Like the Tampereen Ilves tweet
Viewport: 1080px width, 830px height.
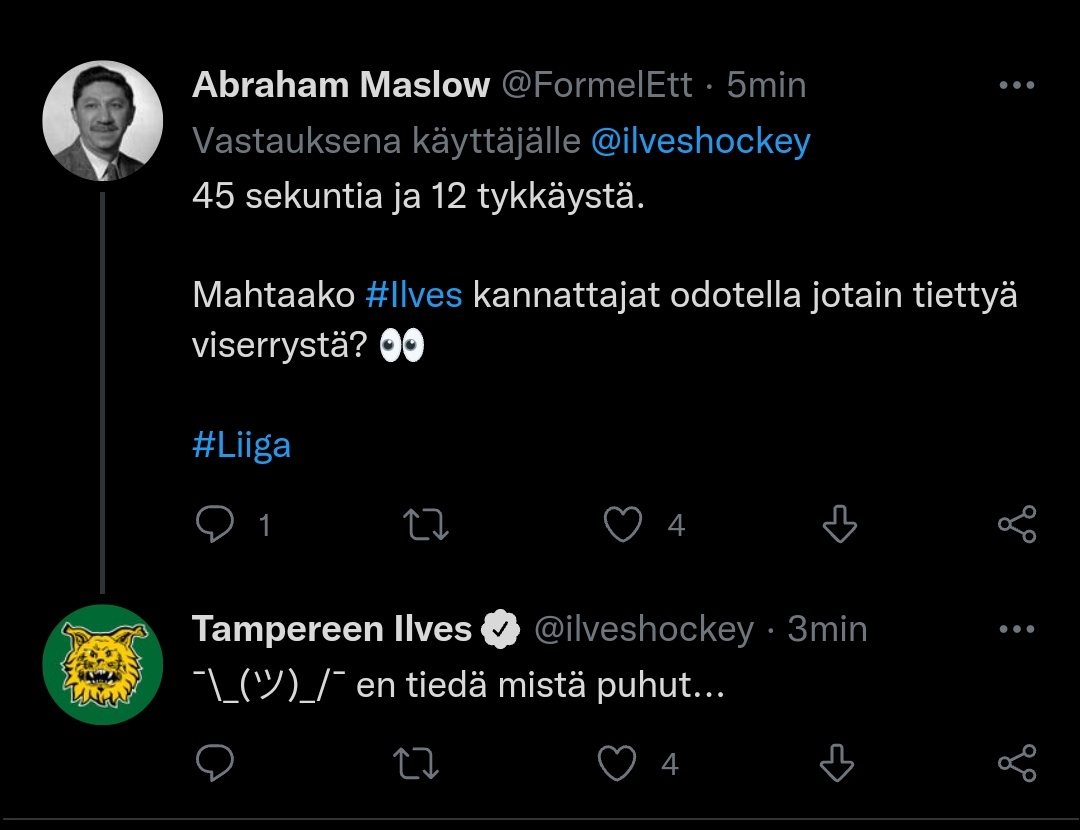tap(617, 764)
